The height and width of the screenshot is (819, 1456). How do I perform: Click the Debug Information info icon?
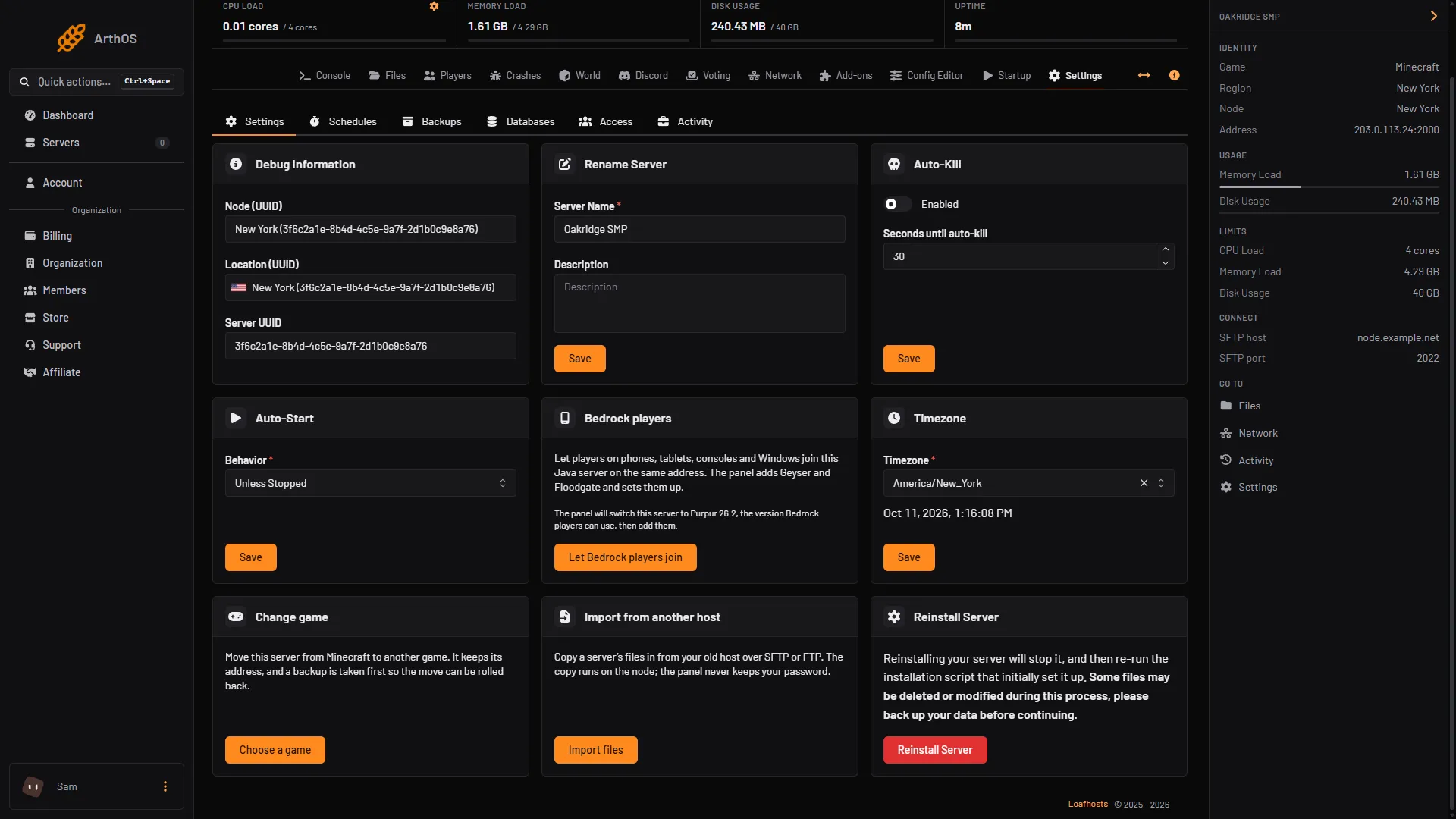coord(236,164)
